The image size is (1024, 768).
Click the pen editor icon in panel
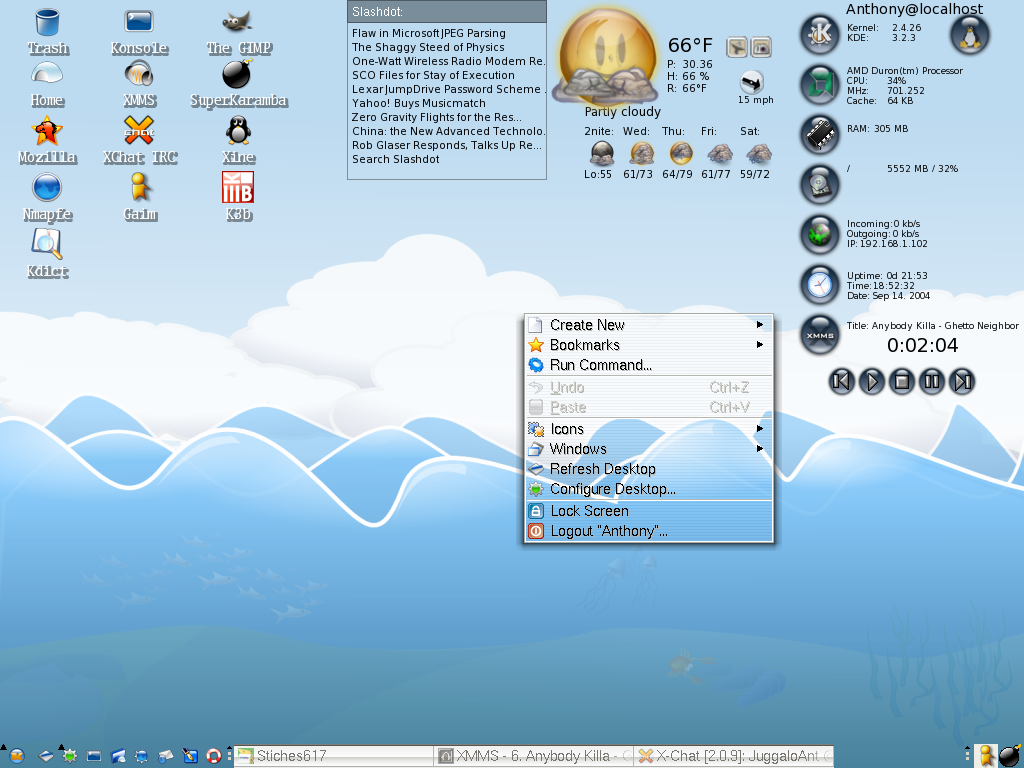click(190, 756)
